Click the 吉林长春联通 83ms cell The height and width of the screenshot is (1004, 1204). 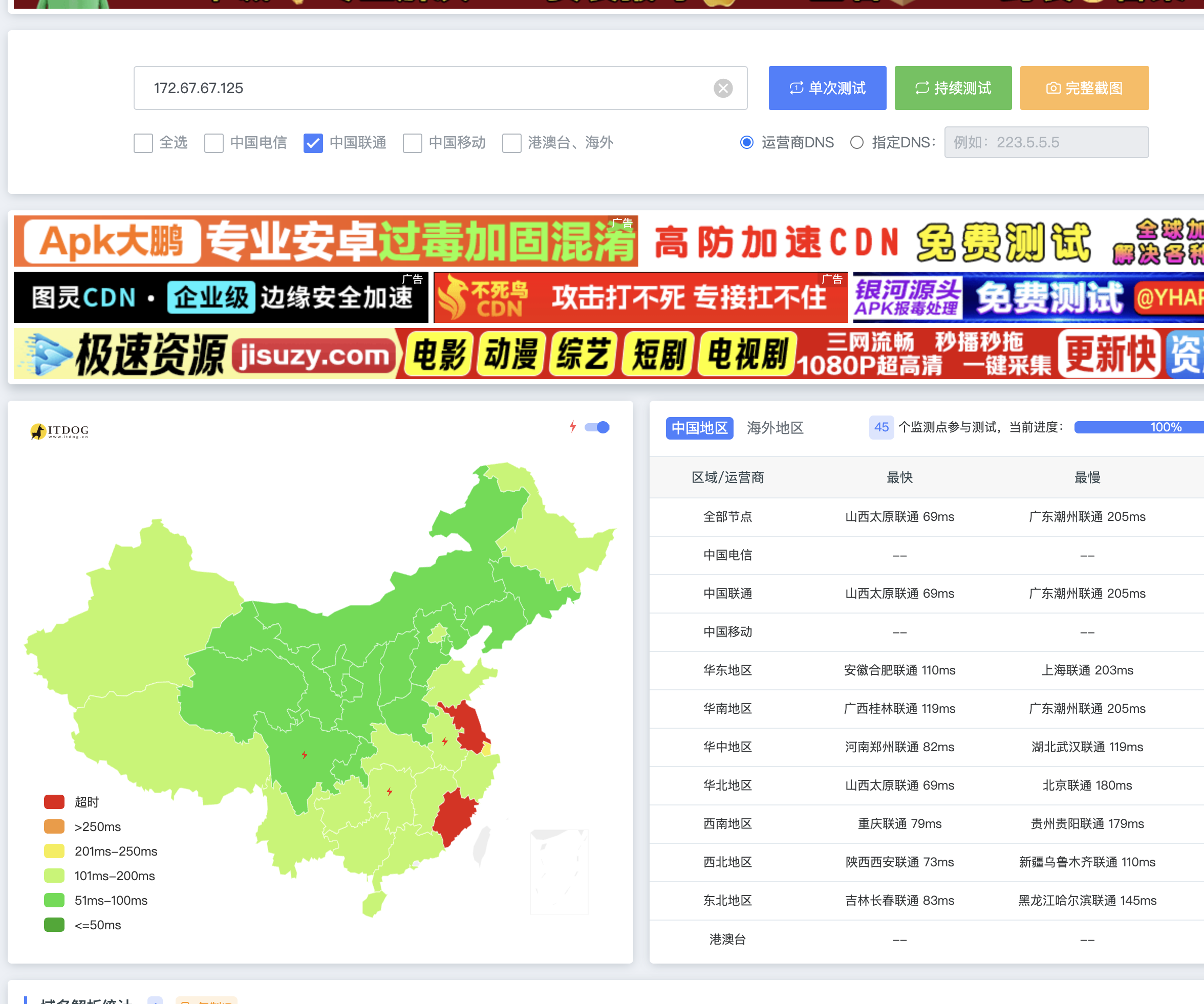click(x=899, y=901)
